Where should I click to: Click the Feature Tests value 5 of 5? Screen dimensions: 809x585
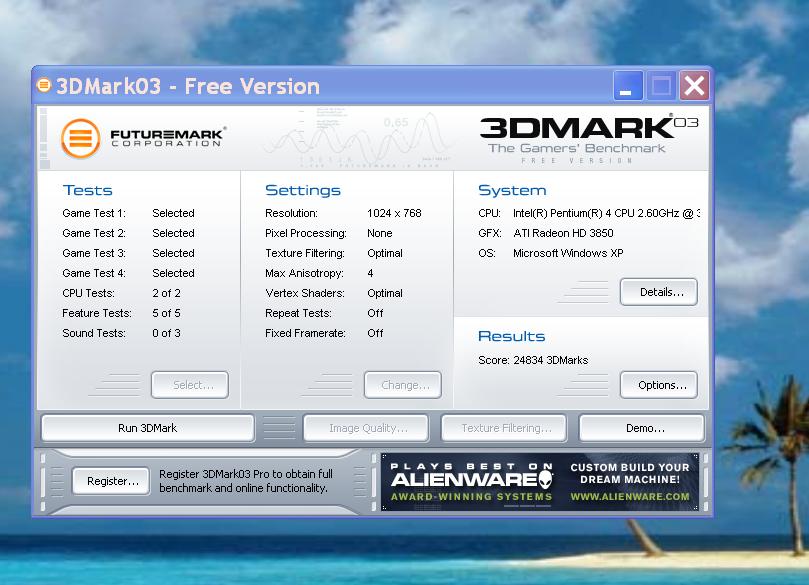click(x=166, y=313)
